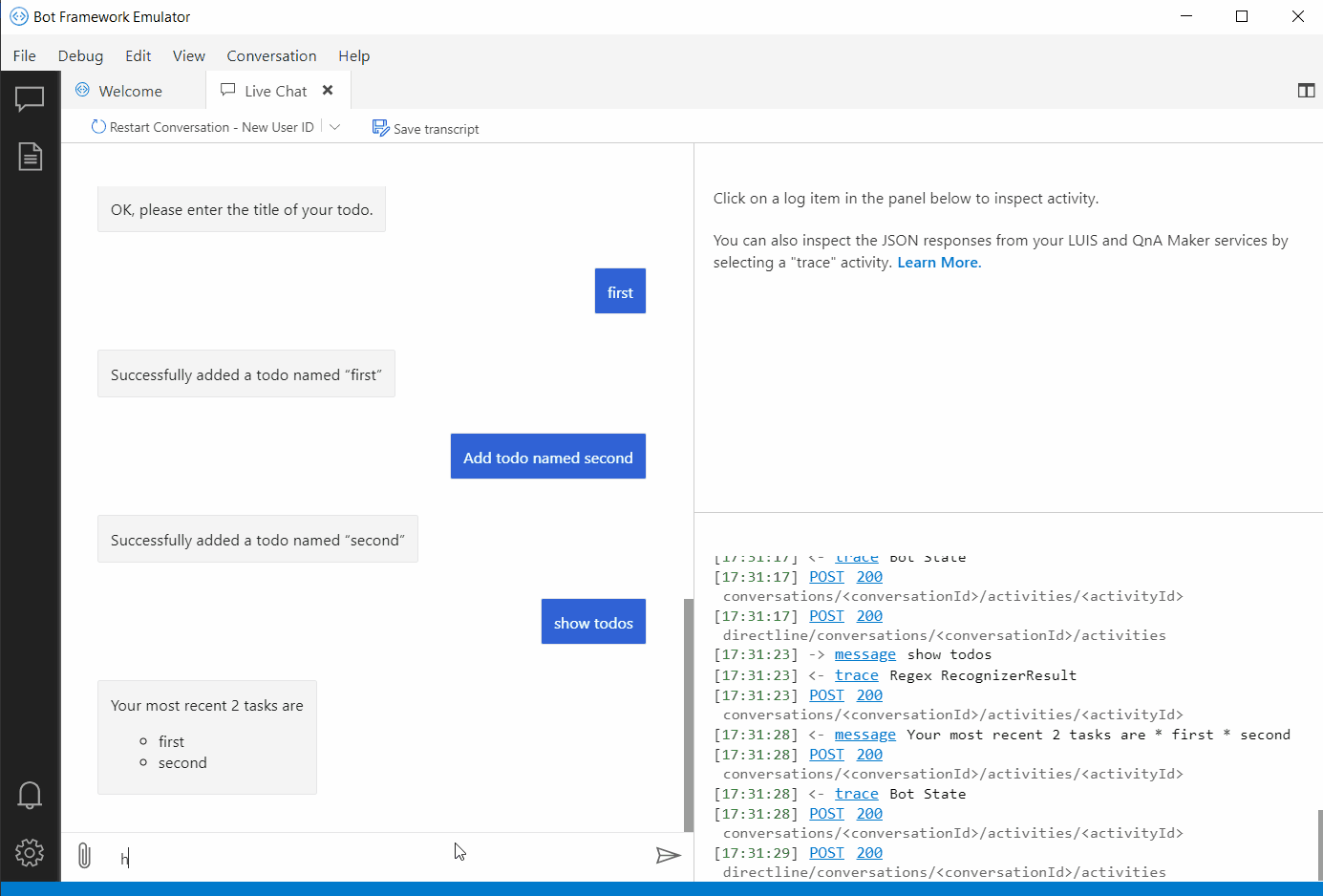This screenshot has width=1323, height=896.
Task: Open the Help menu
Action: (x=354, y=55)
